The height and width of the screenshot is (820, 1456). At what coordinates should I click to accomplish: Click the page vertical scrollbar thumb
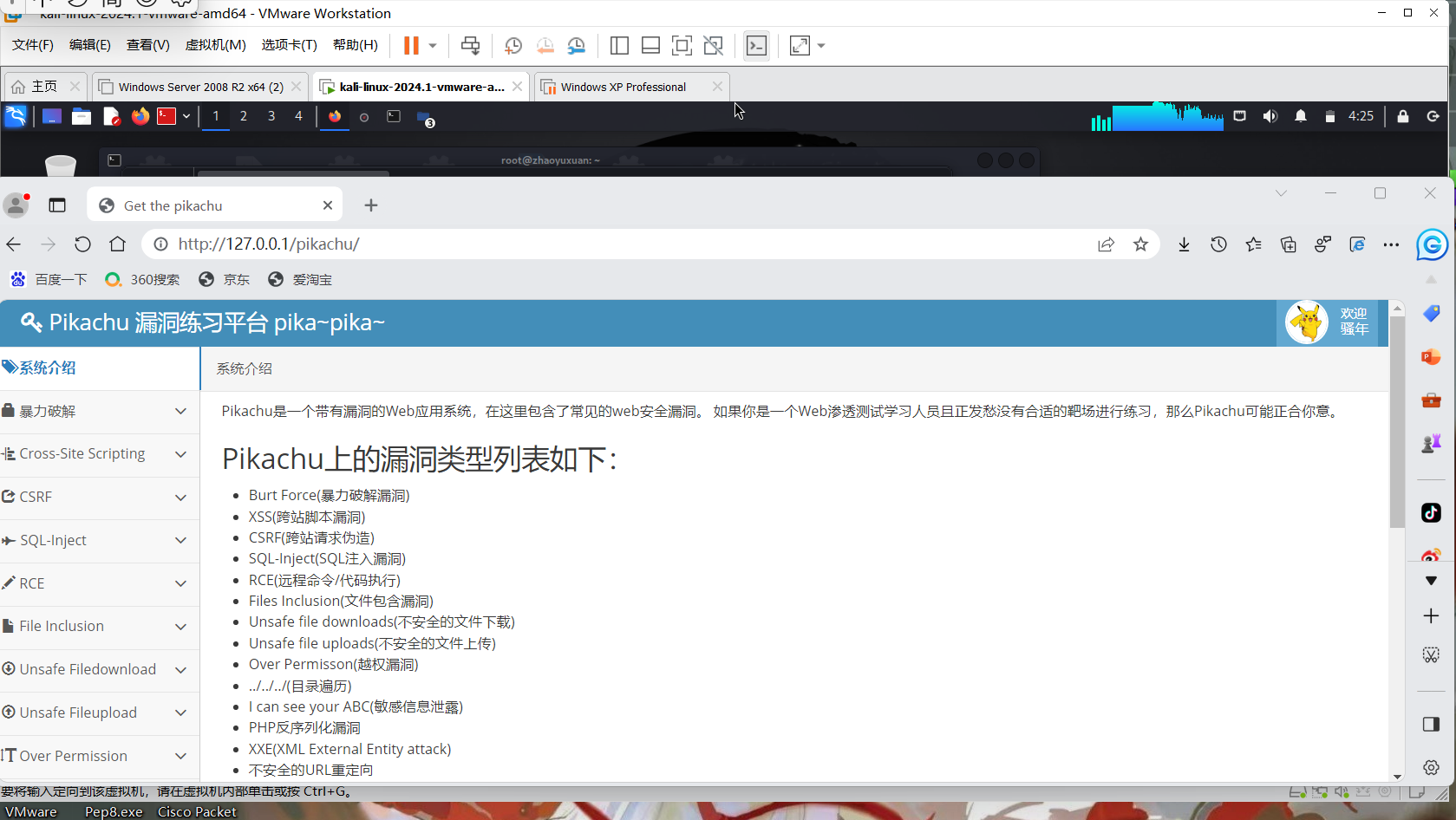point(1397,422)
